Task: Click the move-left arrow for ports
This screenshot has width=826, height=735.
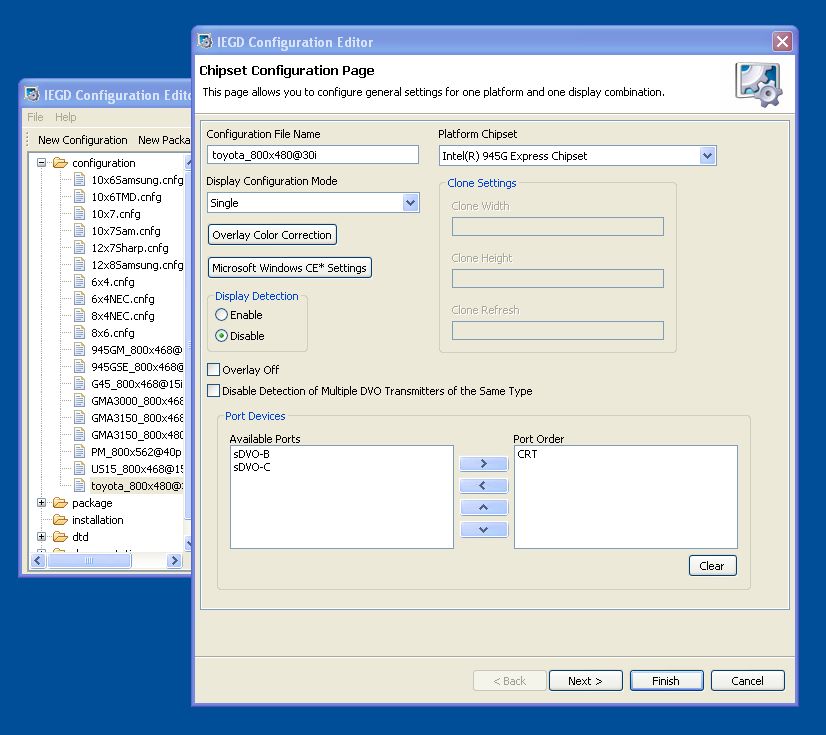Action: point(484,486)
